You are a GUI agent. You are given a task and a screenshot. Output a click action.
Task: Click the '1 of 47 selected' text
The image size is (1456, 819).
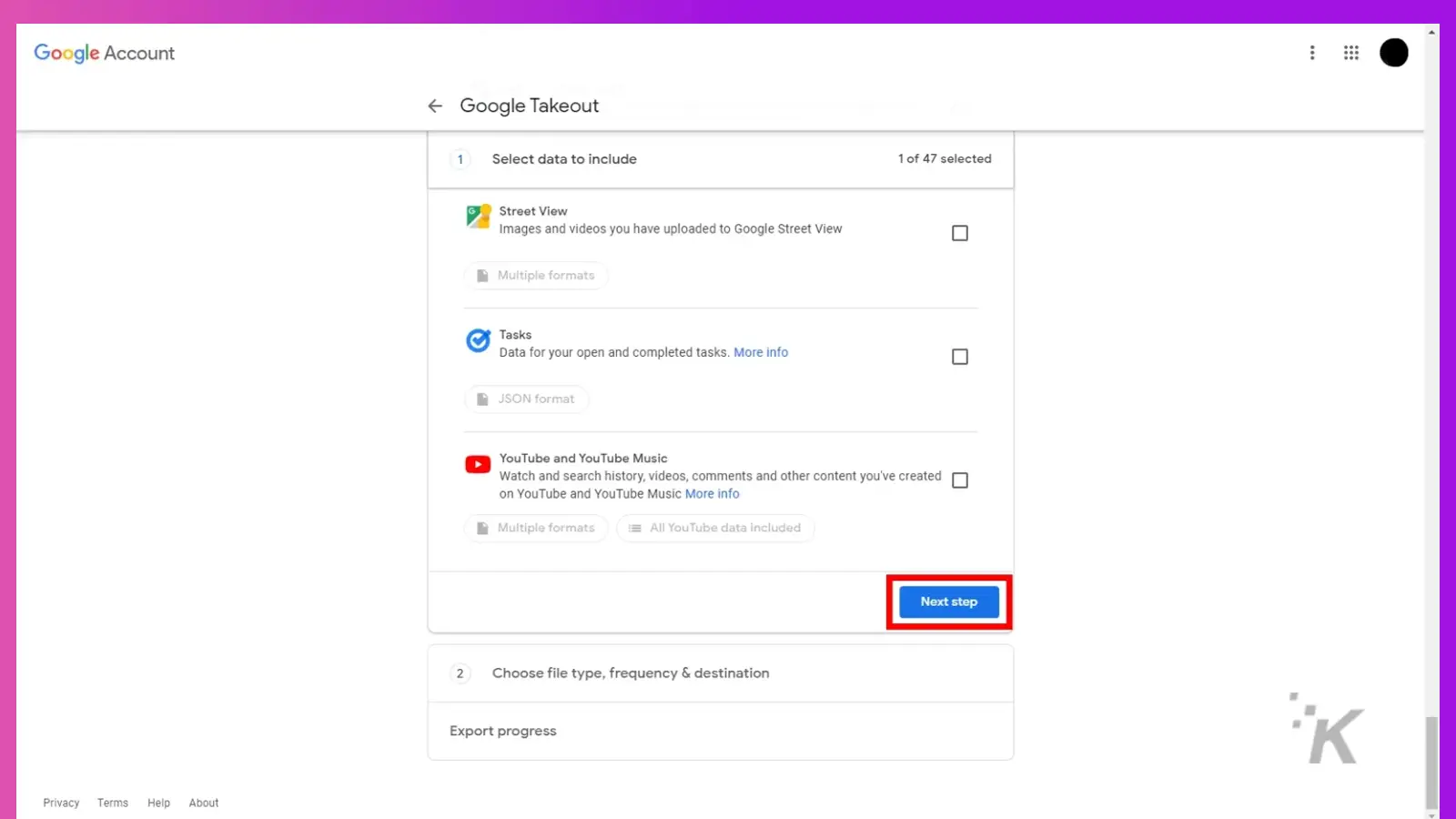[x=945, y=158]
